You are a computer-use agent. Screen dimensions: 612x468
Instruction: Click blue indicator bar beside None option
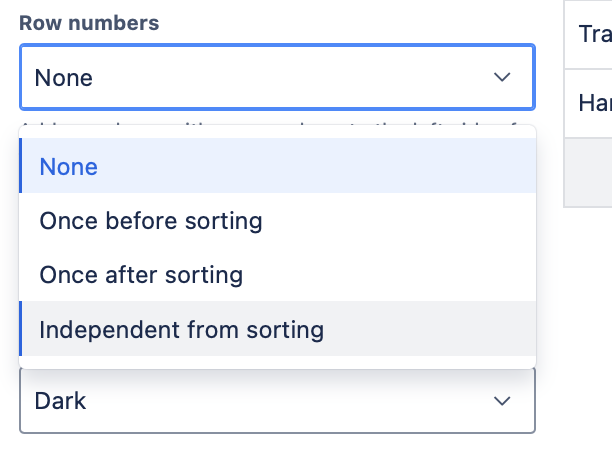point(21,166)
